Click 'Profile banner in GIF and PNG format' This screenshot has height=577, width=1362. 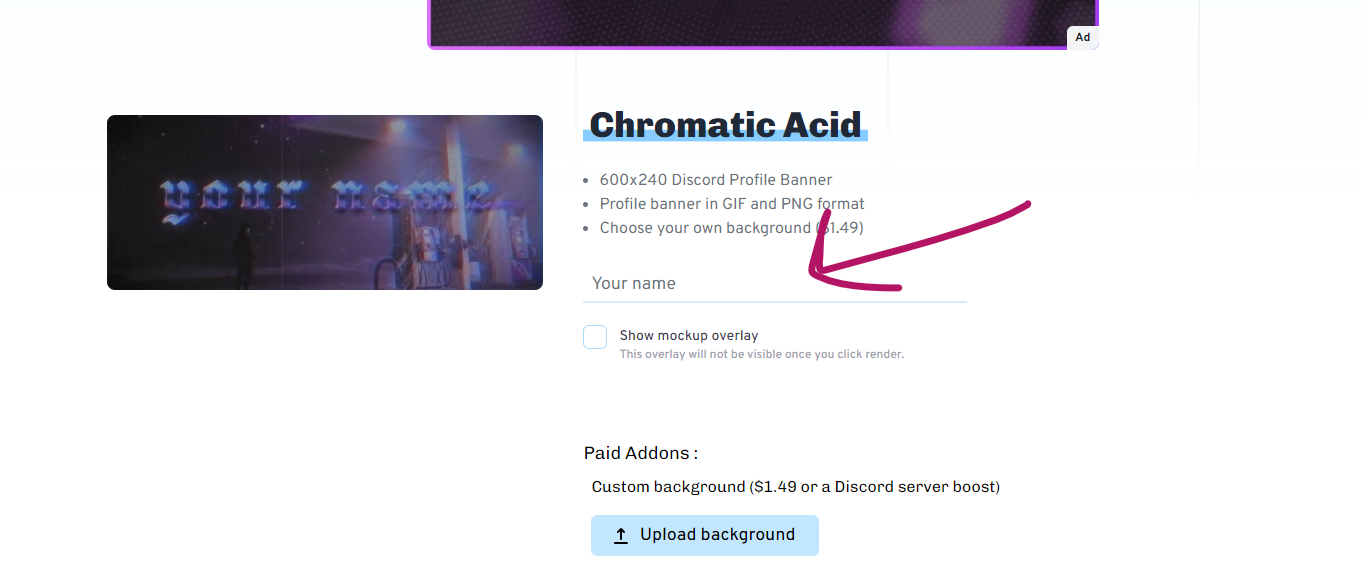pyautogui.click(x=731, y=204)
